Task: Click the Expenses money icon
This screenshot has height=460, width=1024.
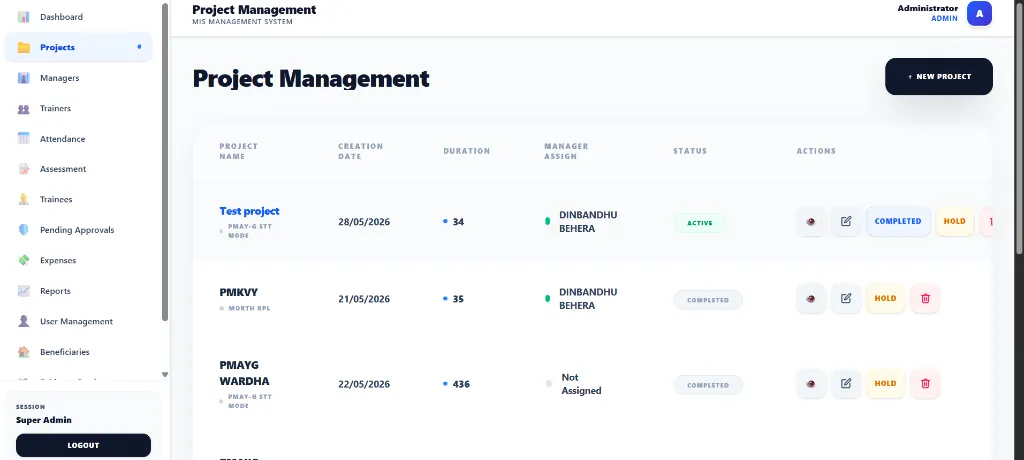Action: [x=24, y=260]
